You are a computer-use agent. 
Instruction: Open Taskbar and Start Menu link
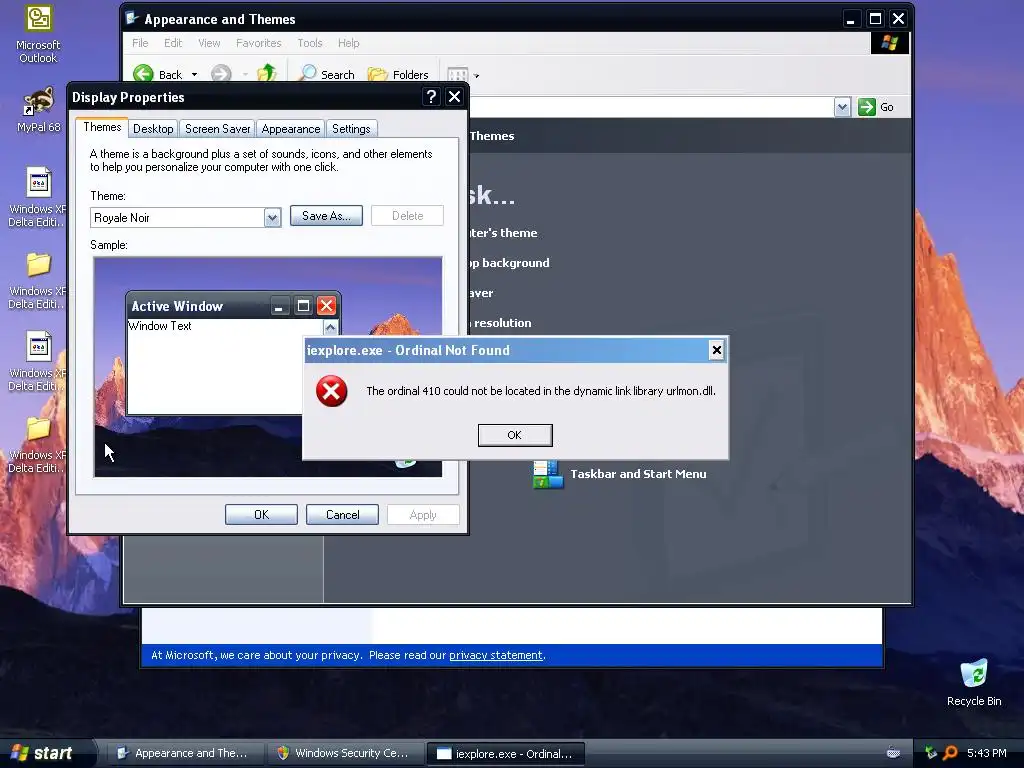(638, 474)
